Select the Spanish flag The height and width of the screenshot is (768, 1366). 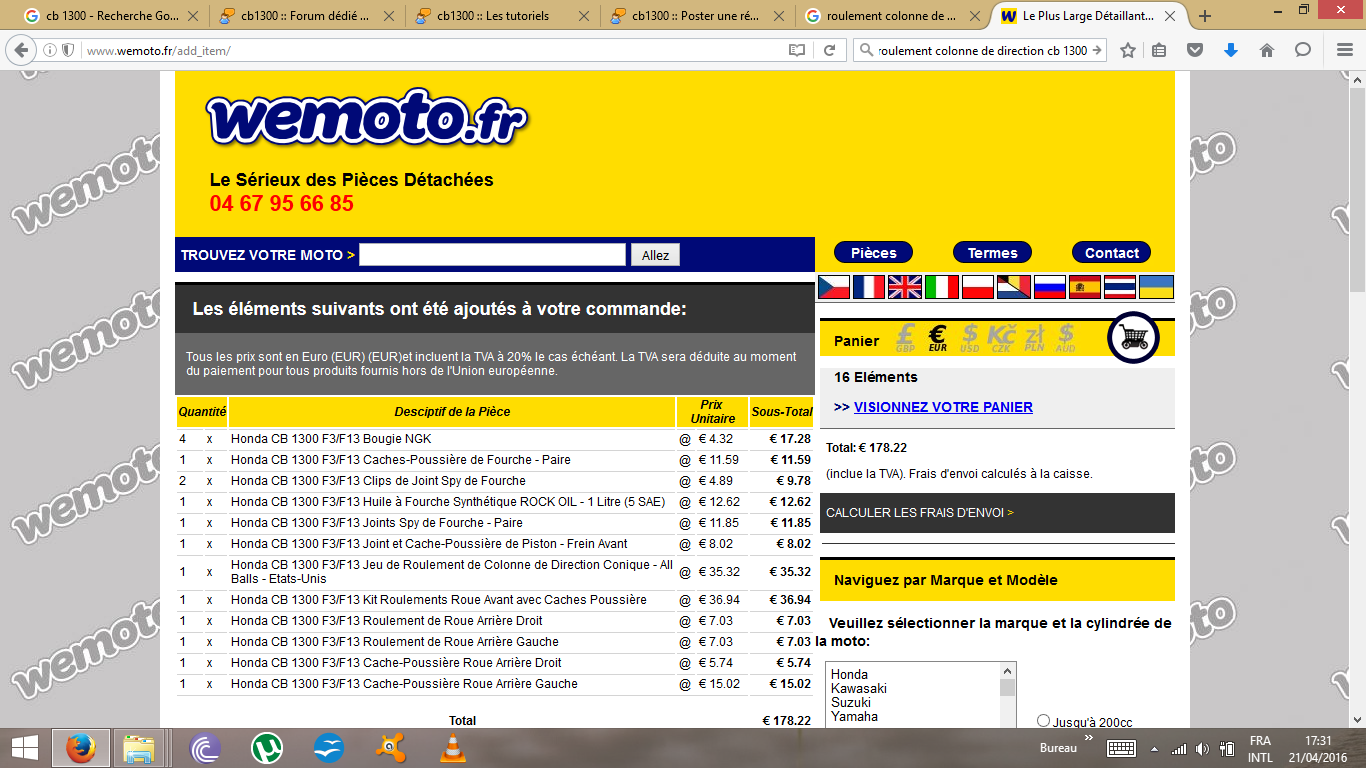click(x=1085, y=287)
